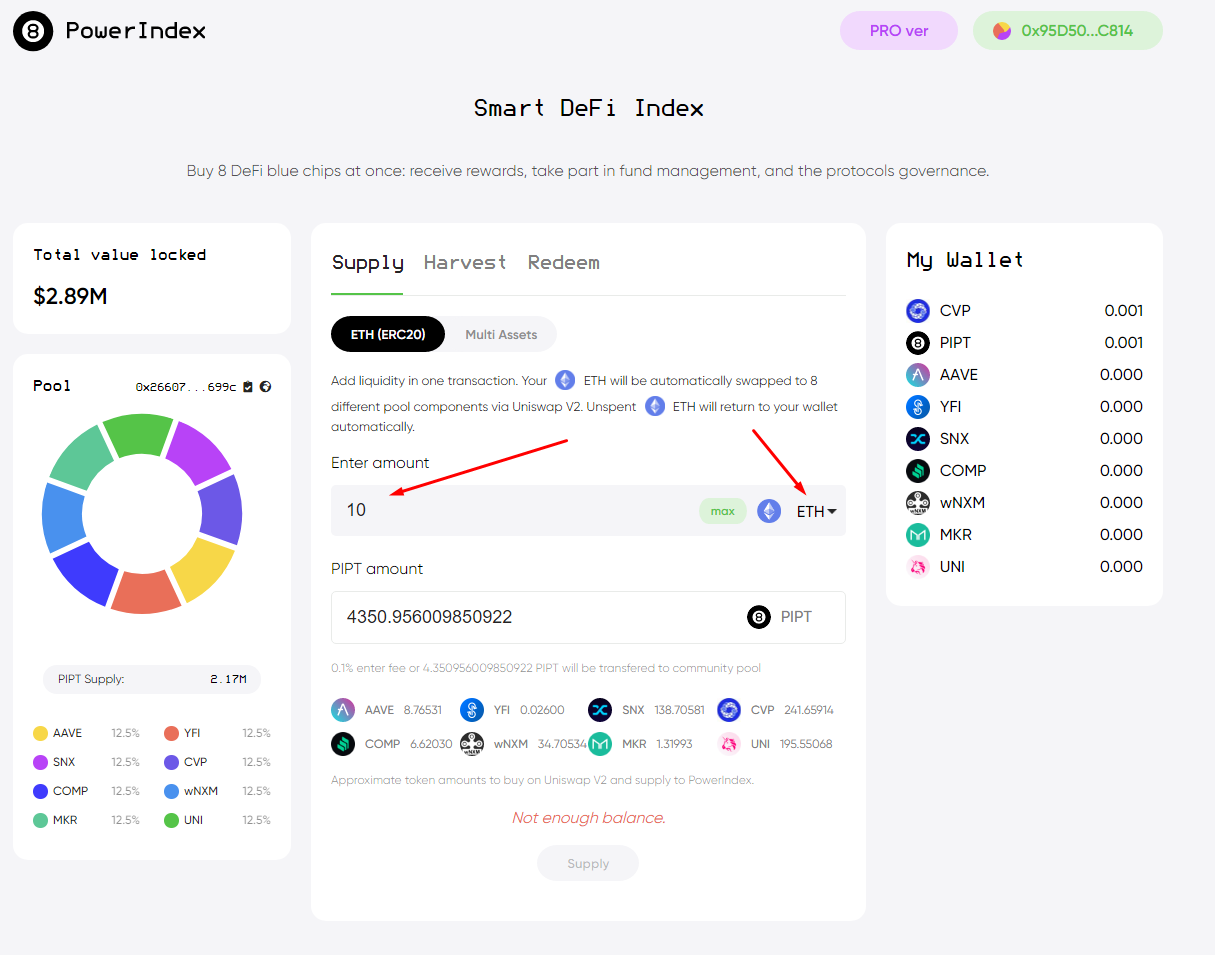Click the PIPT amount field showing 4350.956009850922

[588, 617]
